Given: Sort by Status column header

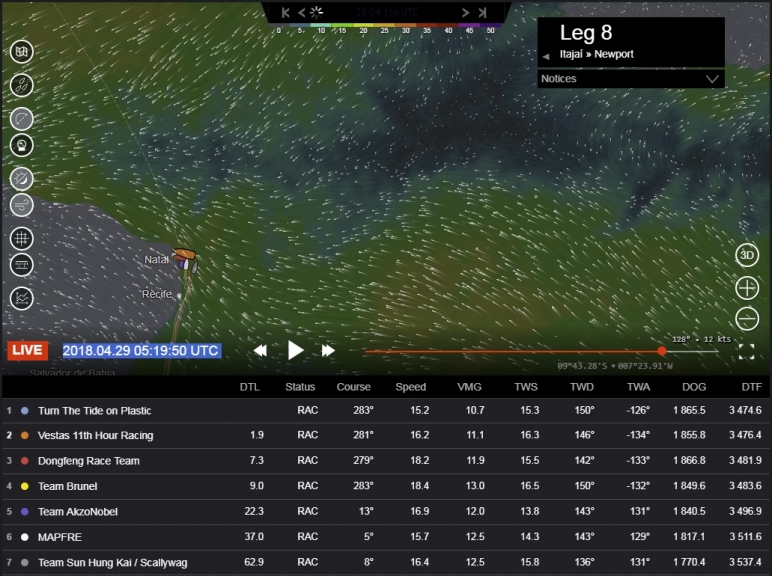Looking at the screenshot, I should 300,387.
